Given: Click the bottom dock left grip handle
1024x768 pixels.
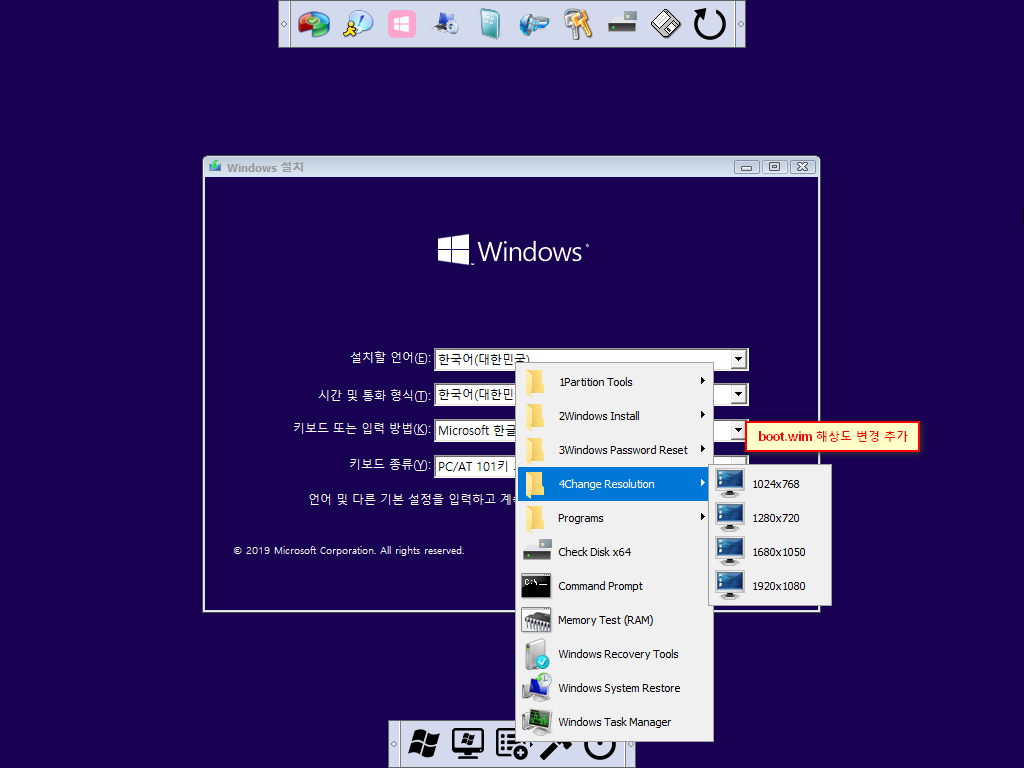Looking at the screenshot, I should [x=394, y=744].
